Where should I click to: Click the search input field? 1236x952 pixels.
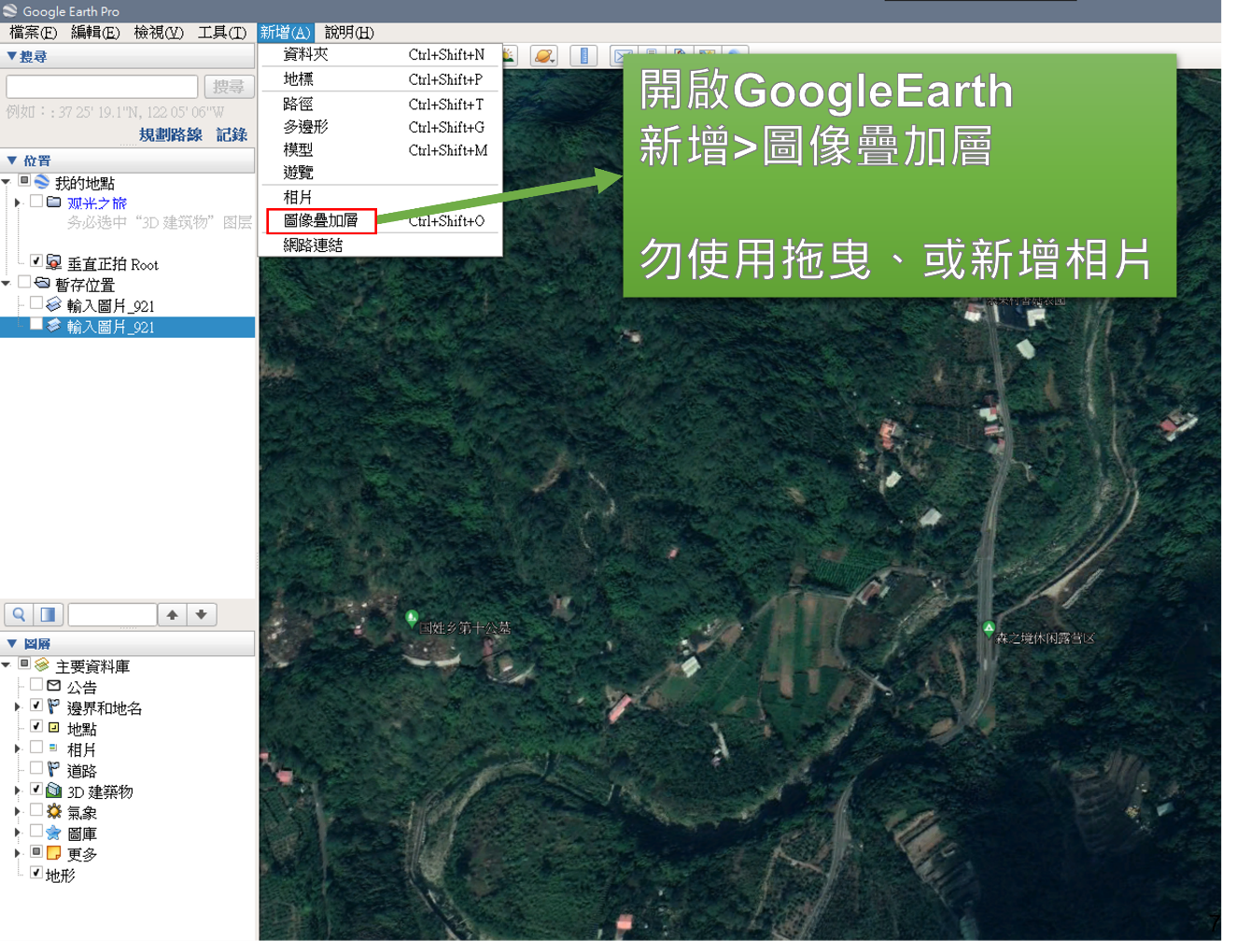pos(102,87)
